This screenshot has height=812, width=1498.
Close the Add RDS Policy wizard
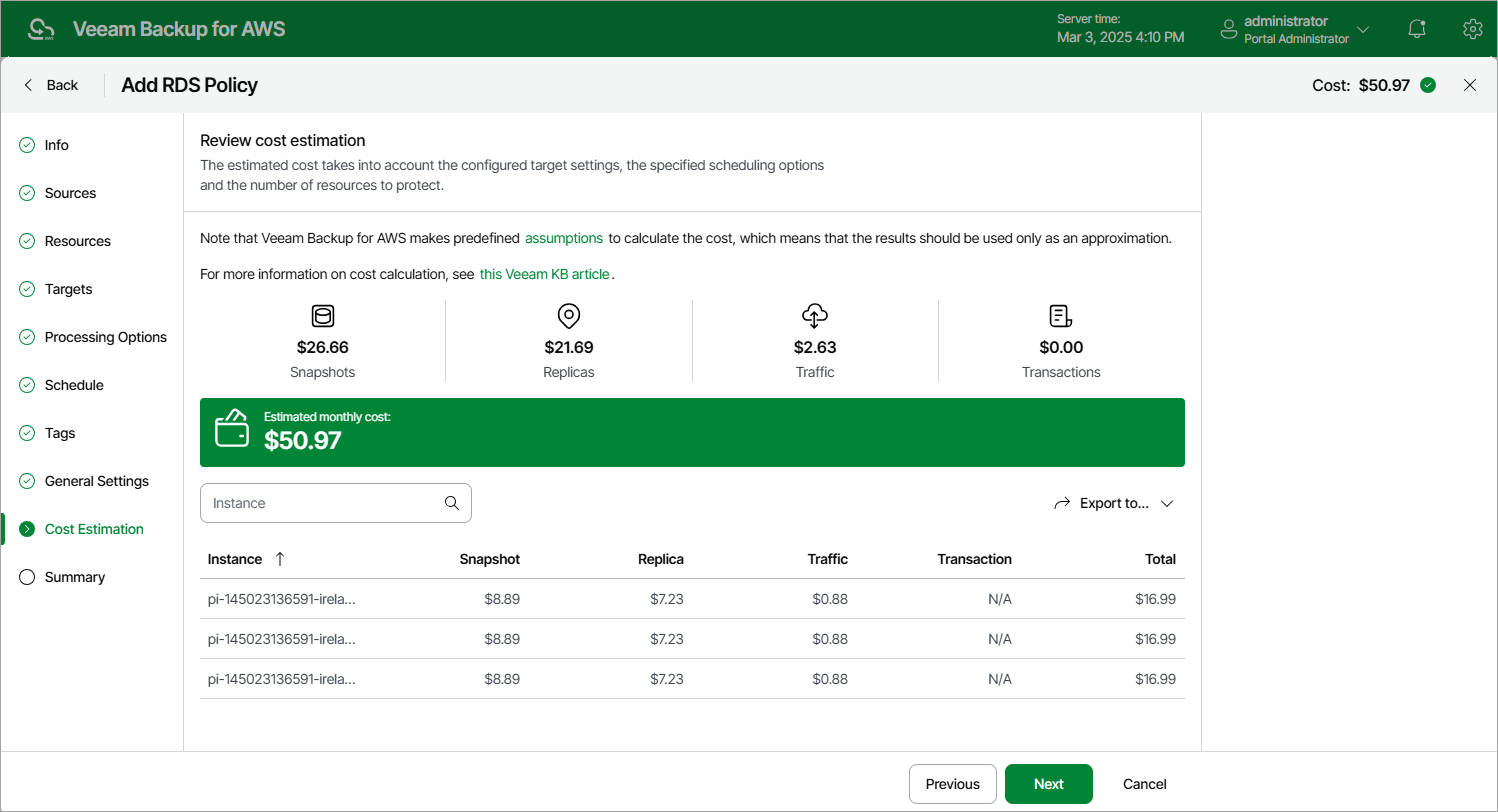(1470, 85)
